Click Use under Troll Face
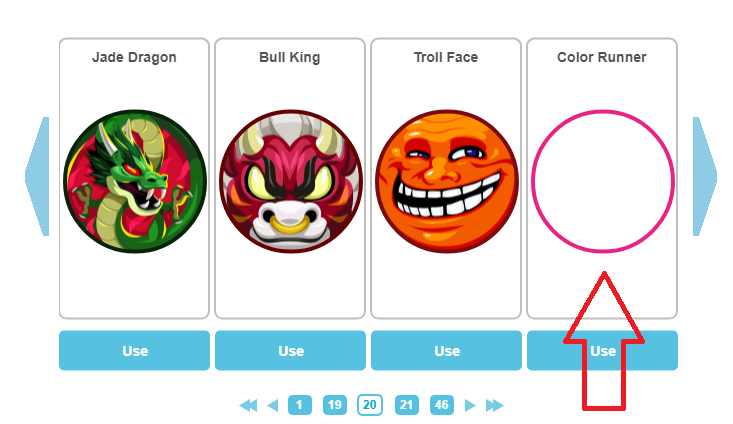 tap(446, 351)
